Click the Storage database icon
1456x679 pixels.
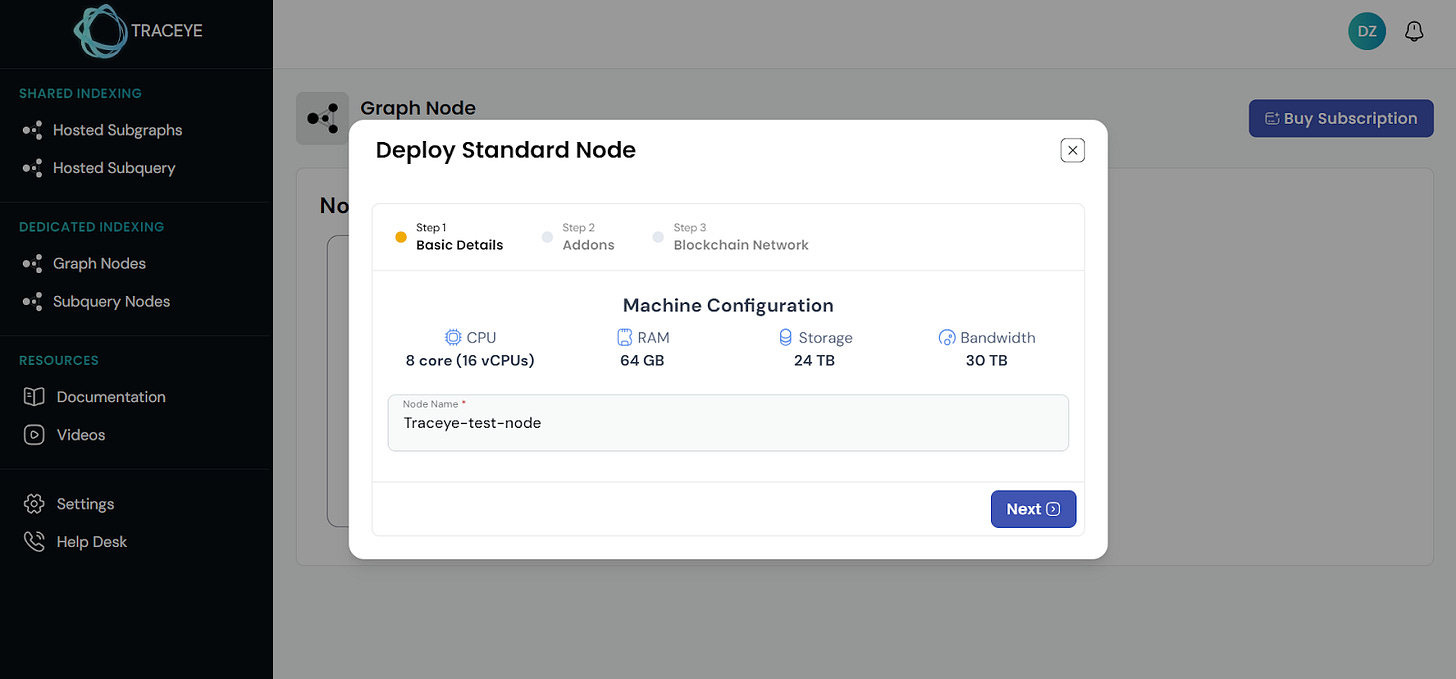(785, 338)
